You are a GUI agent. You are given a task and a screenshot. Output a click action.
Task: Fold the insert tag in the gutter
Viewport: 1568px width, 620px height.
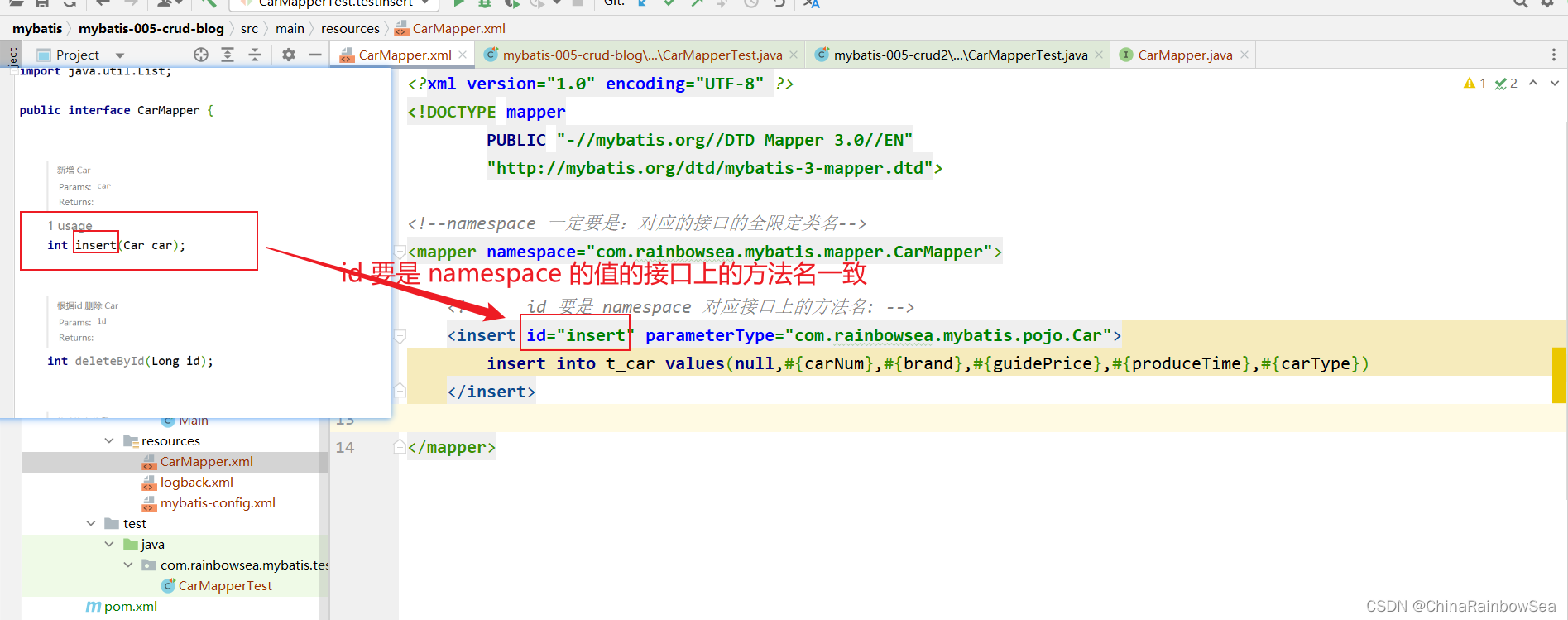[x=400, y=336]
